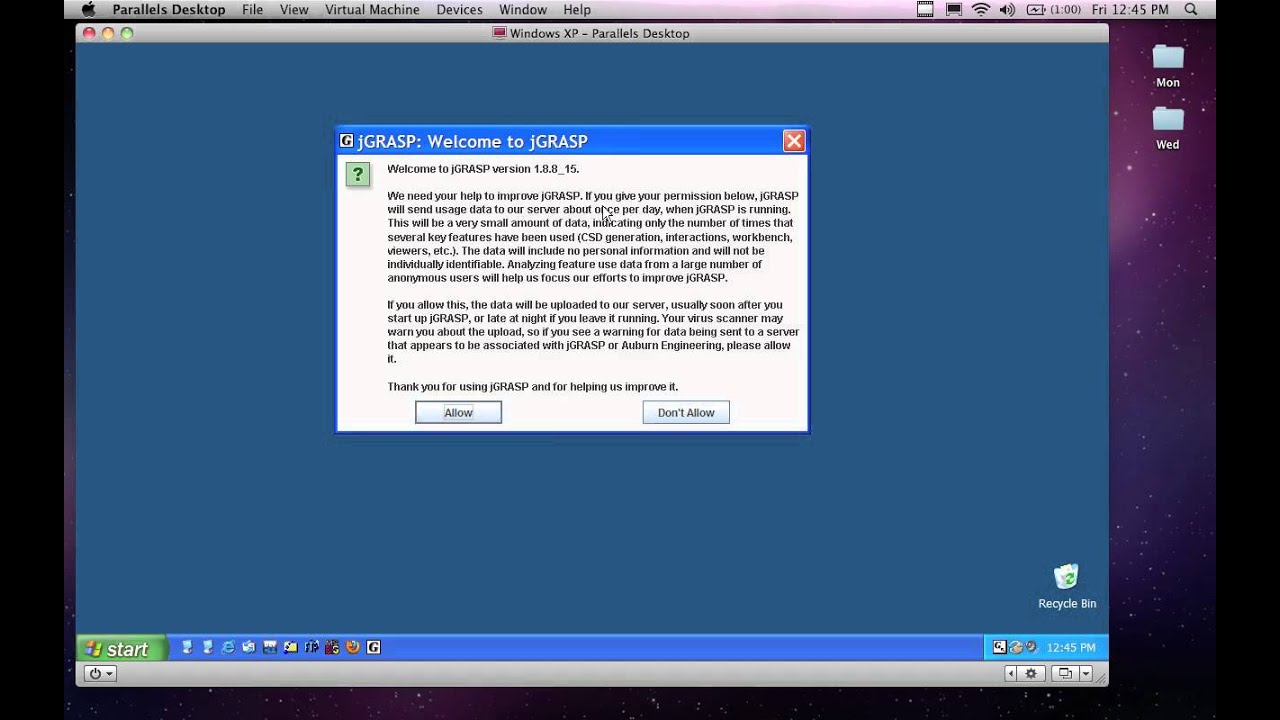Click the Parallels tools tray icon
Image resolution: width=1280 pixels, height=720 pixels.
coord(1031,647)
